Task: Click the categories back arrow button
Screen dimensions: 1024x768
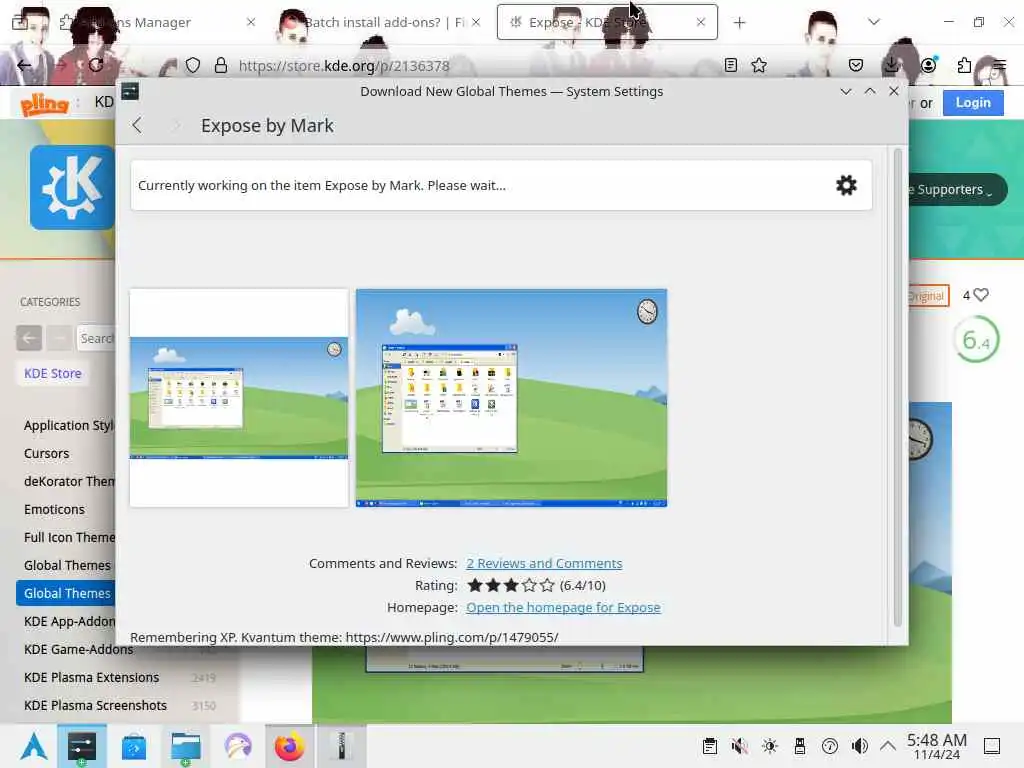Action: pos(29,338)
